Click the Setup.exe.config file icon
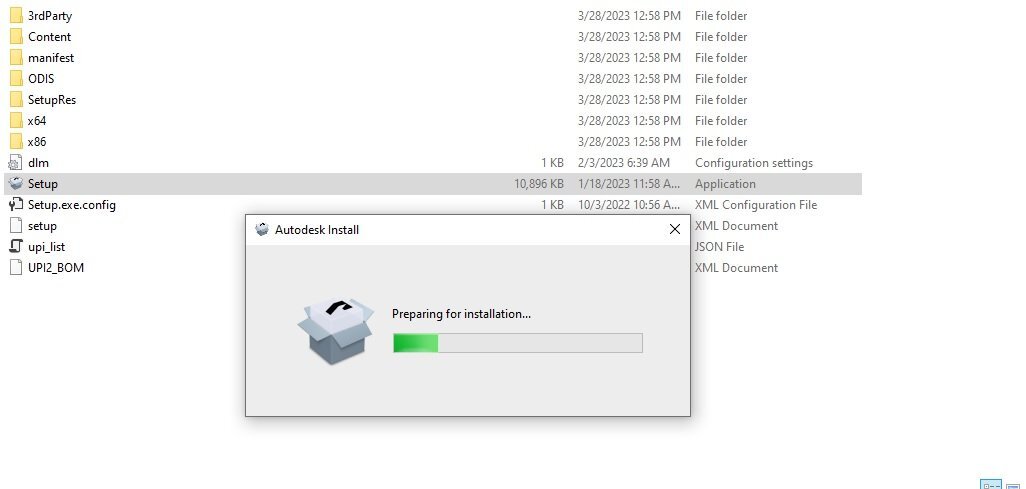1026x489 pixels. [16, 205]
